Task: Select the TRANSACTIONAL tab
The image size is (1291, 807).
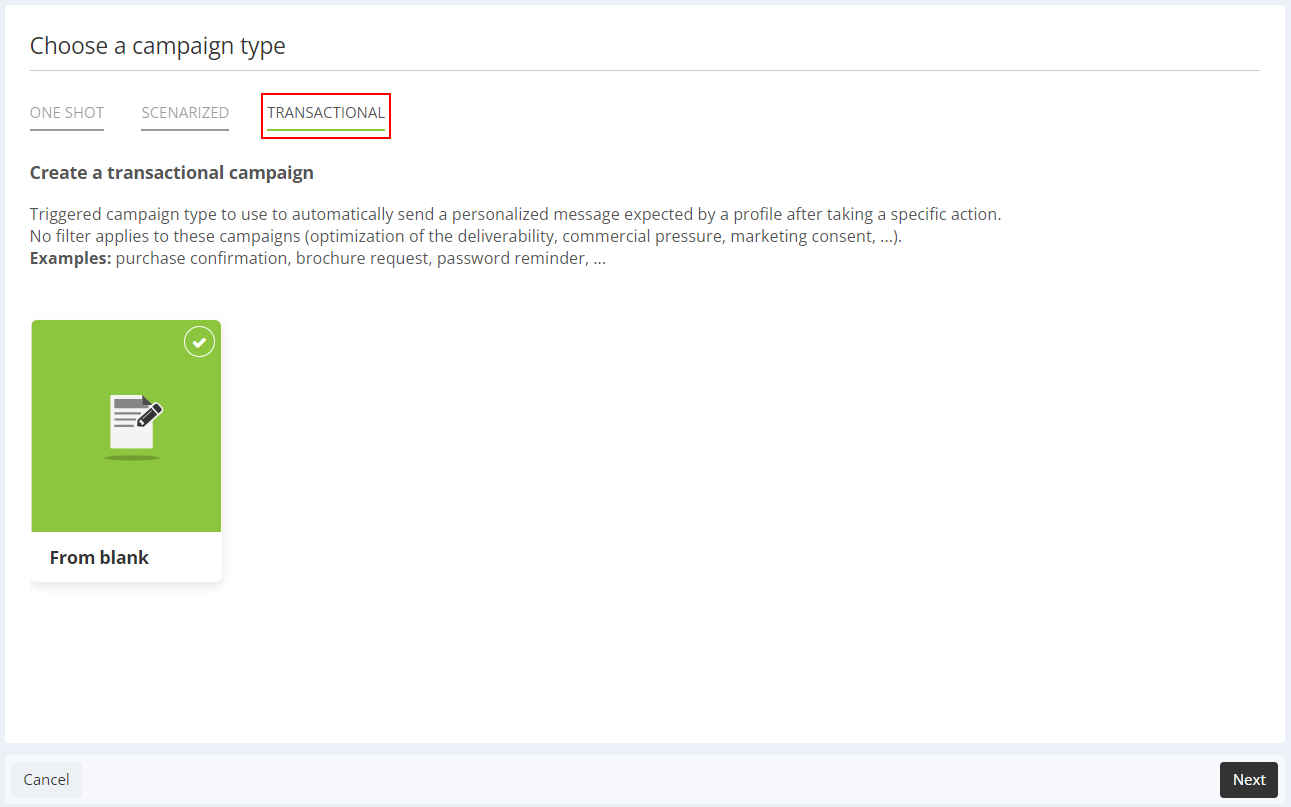Action: point(326,113)
